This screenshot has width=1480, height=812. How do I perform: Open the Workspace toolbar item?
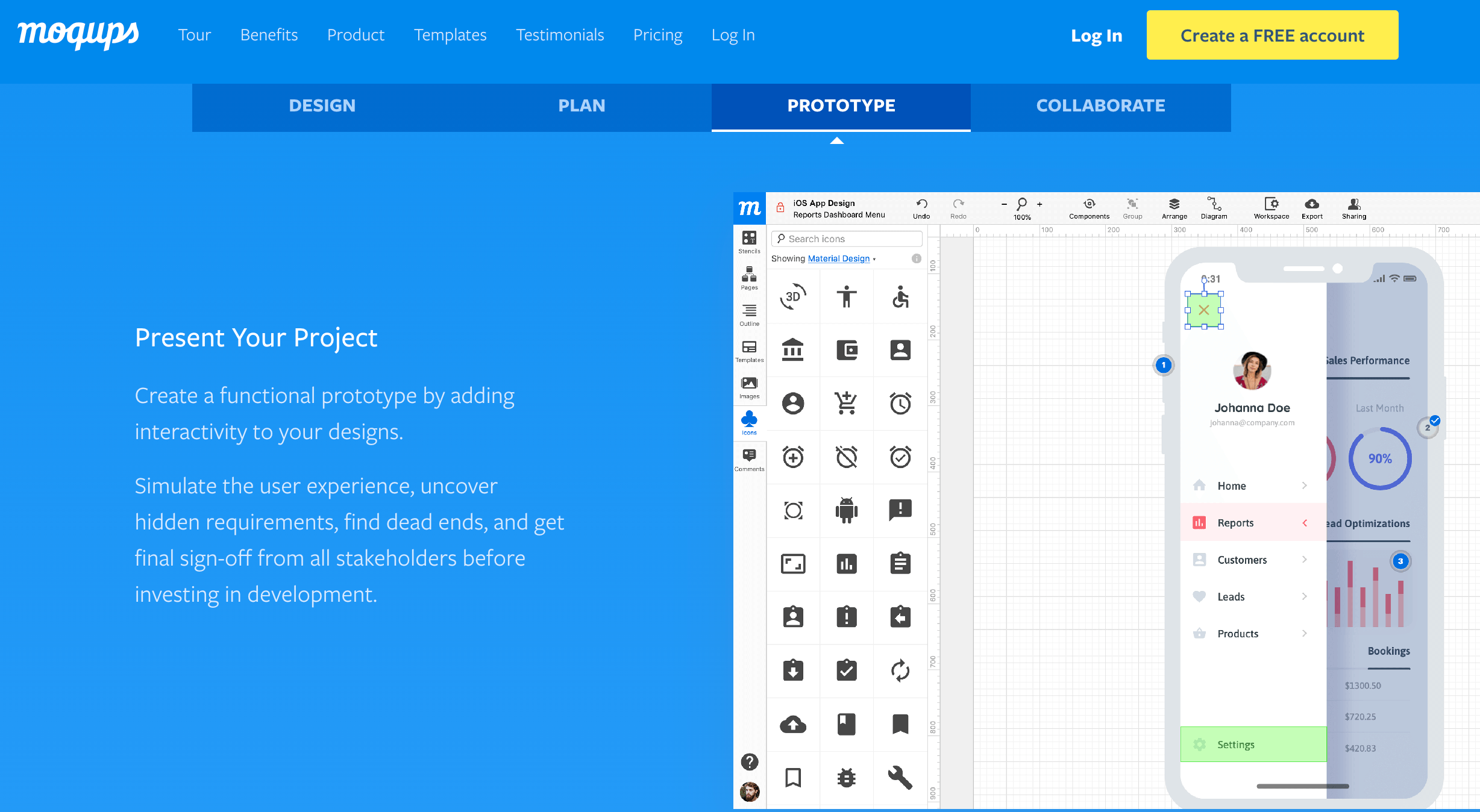click(x=1271, y=208)
